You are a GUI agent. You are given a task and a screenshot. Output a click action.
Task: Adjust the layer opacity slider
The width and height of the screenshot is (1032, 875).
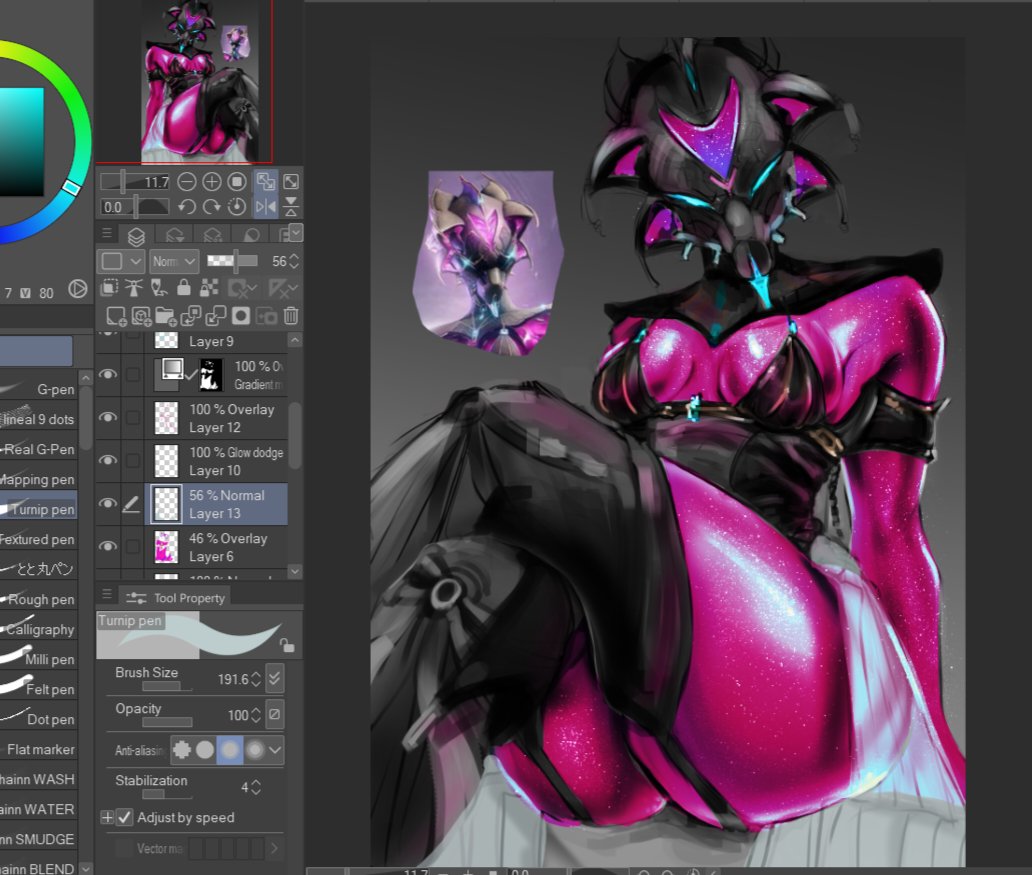coord(232,261)
